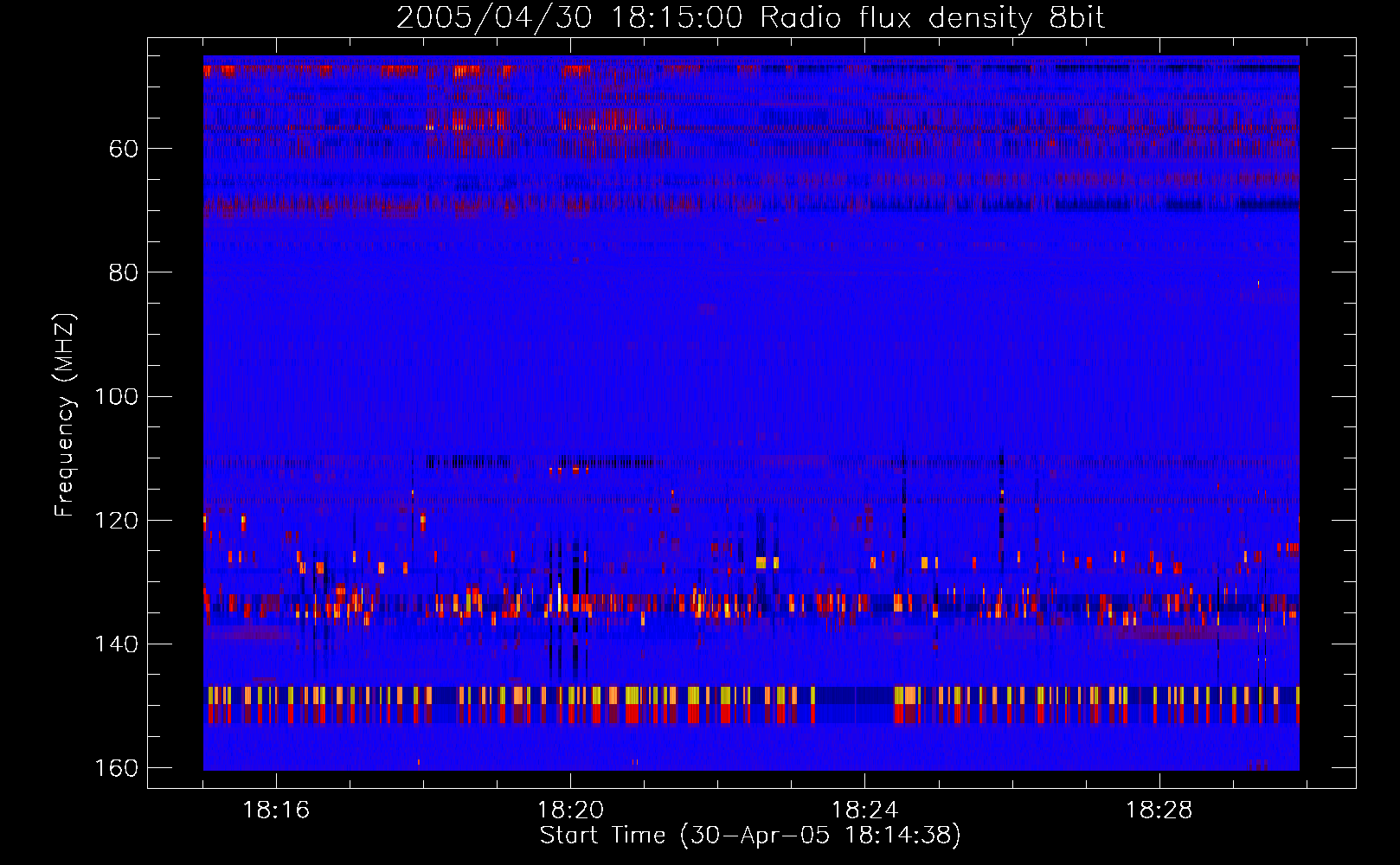The width and height of the screenshot is (1400, 865).
Task: Click the plot title '2005/04/30 18:15:00 Radio flux density 8bit'
Action: 750,17
